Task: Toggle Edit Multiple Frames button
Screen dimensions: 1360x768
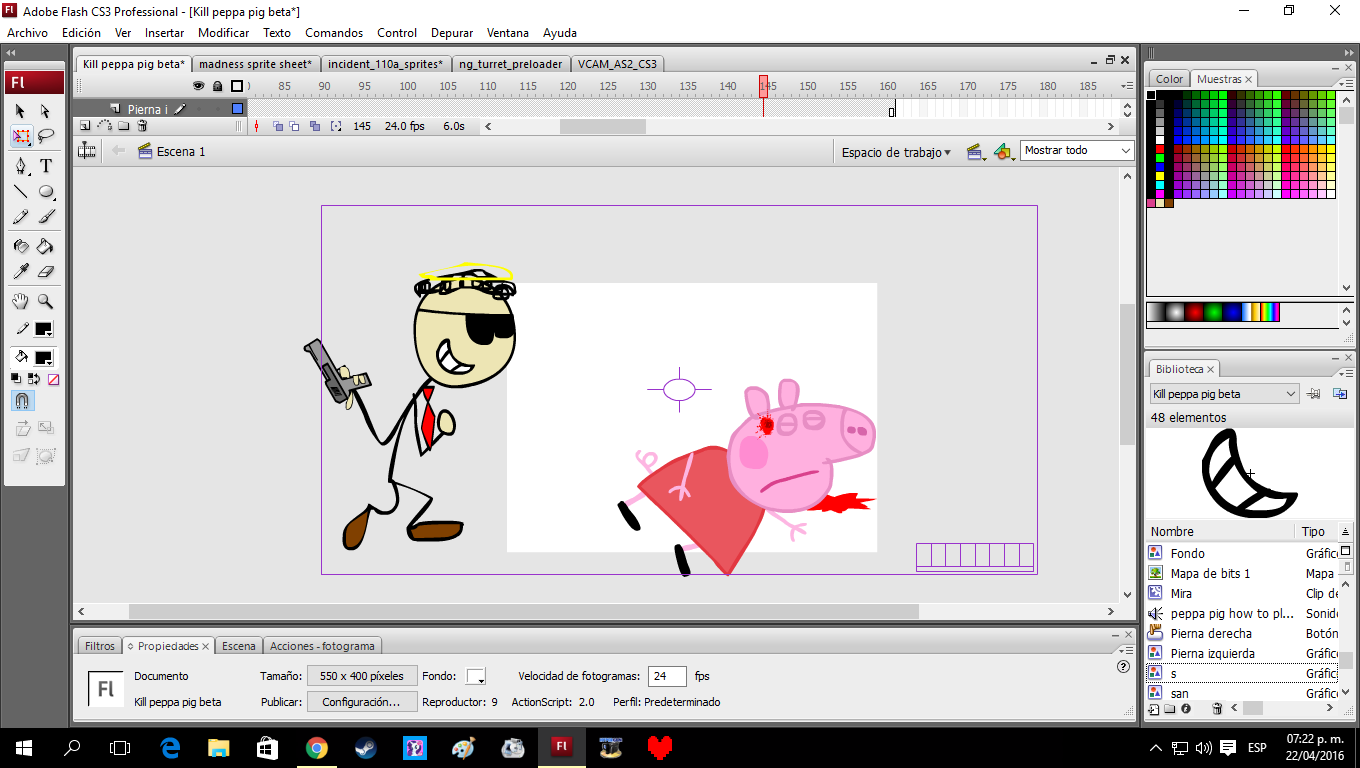Action: (x=315, y=126)
